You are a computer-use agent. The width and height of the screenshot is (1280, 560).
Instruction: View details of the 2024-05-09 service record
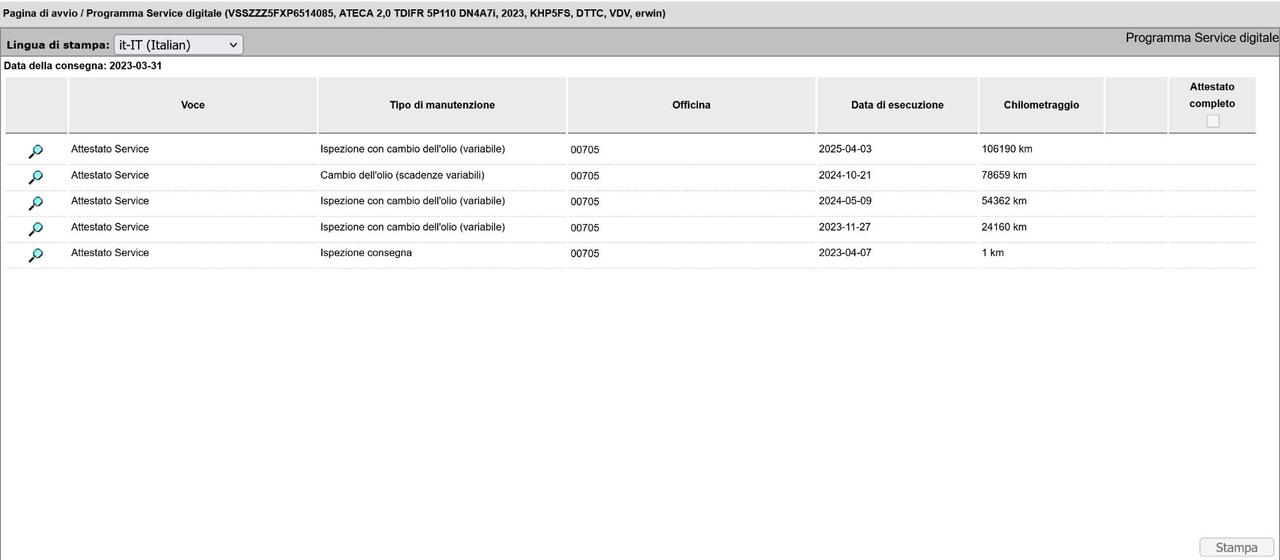(35, 203)
